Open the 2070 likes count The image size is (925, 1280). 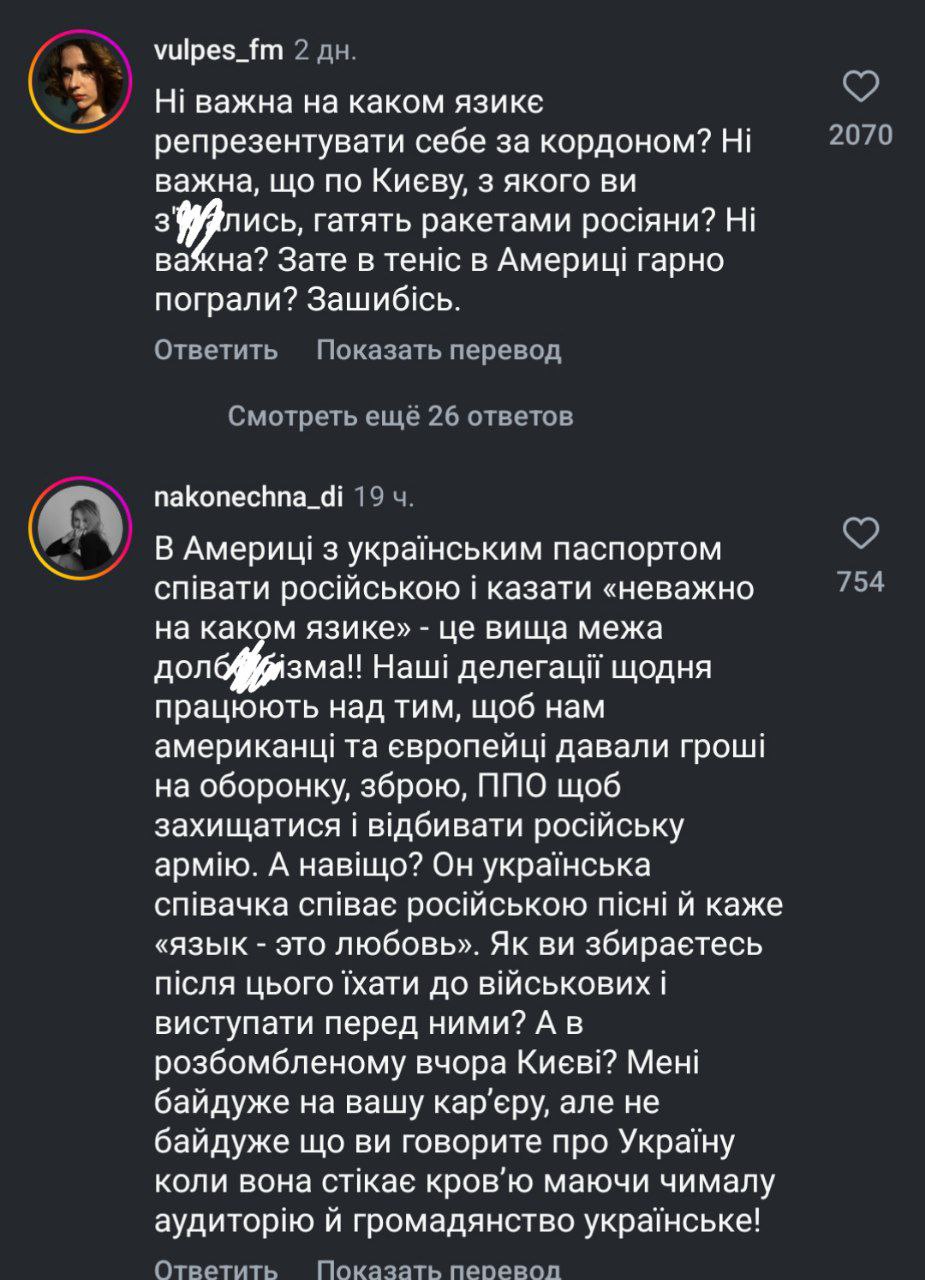click(861, 135)
